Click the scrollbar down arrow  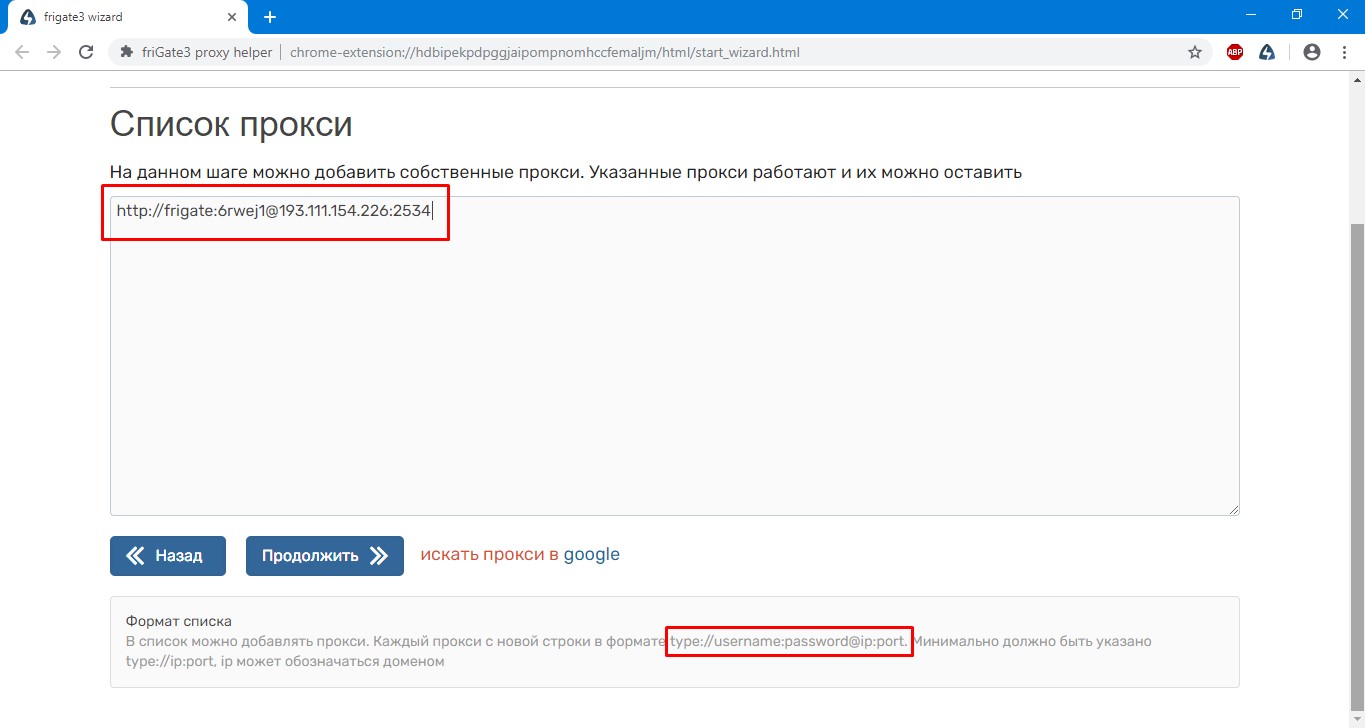click(1357, 720)
